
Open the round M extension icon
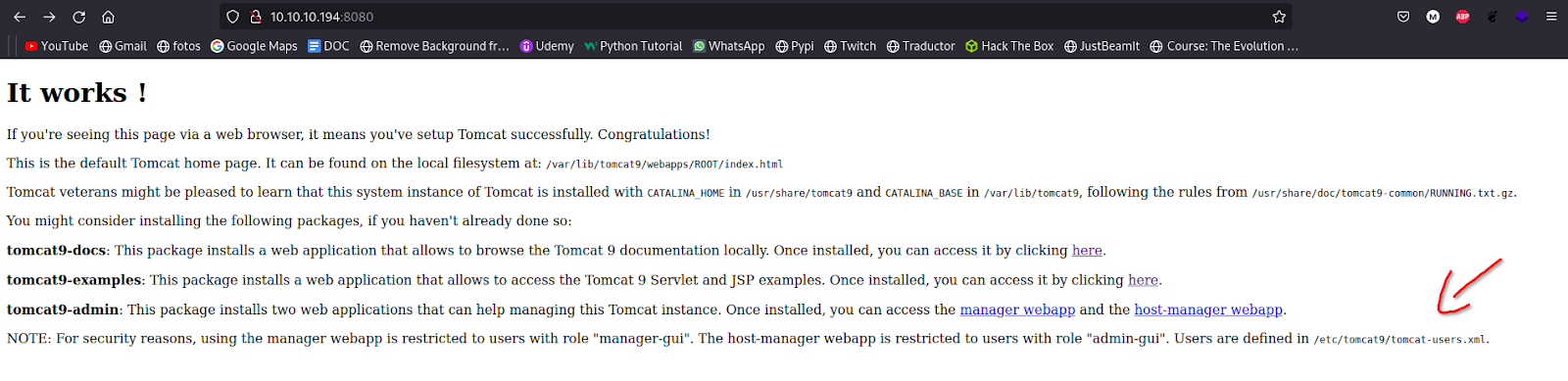tap(1433, 17)
